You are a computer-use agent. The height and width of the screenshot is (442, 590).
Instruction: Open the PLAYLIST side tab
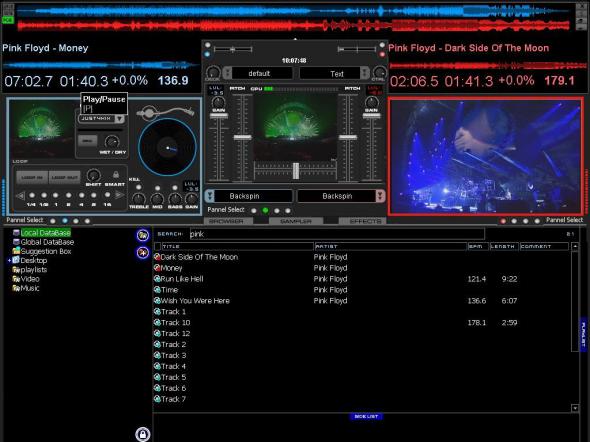[x=583, y=334]
